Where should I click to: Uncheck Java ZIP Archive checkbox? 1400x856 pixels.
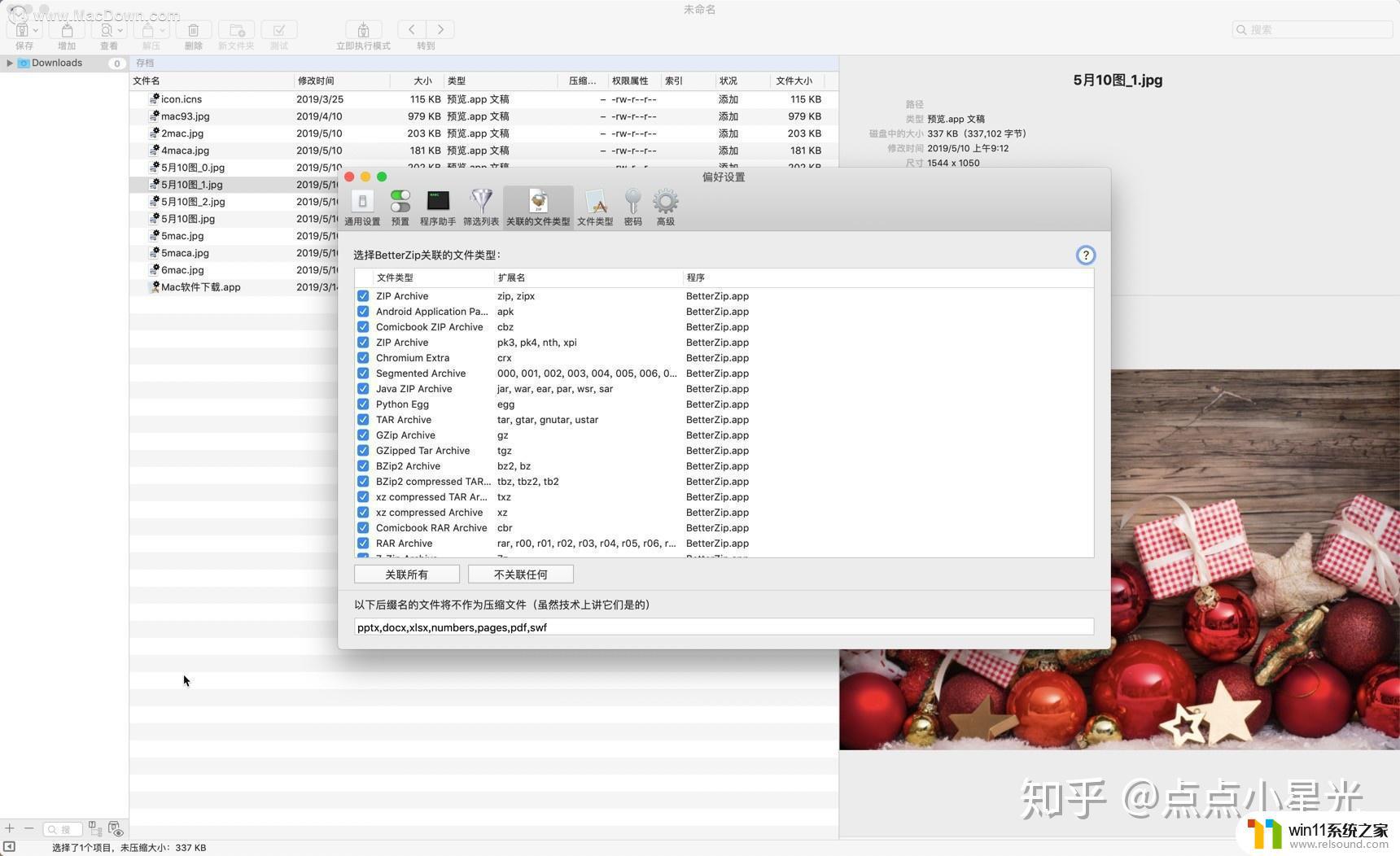(x=363, y=389)
